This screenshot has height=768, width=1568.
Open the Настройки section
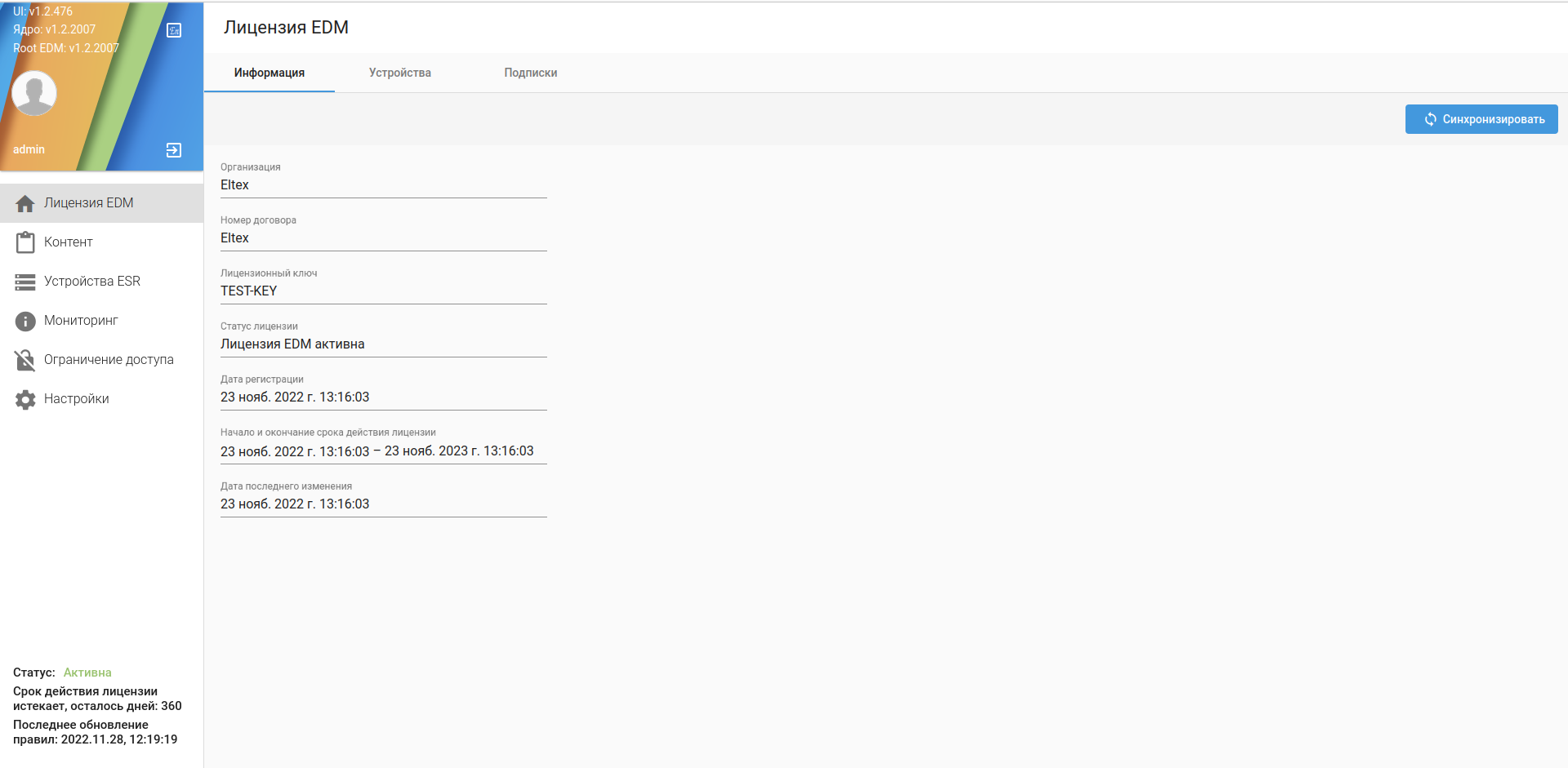pyautogui.click(x=101, y=399)
